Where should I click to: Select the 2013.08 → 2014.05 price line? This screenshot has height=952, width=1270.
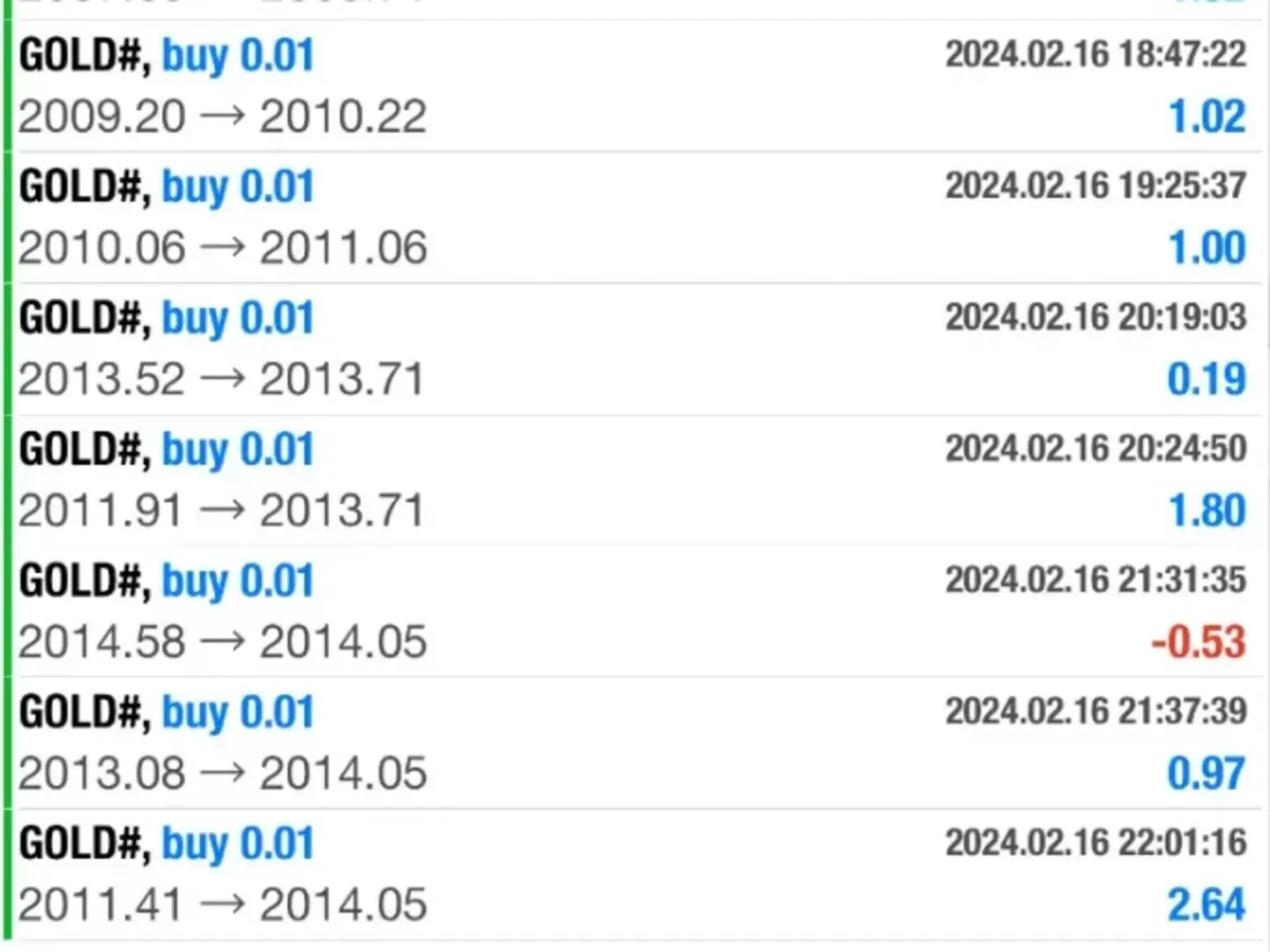pos(222,774)
